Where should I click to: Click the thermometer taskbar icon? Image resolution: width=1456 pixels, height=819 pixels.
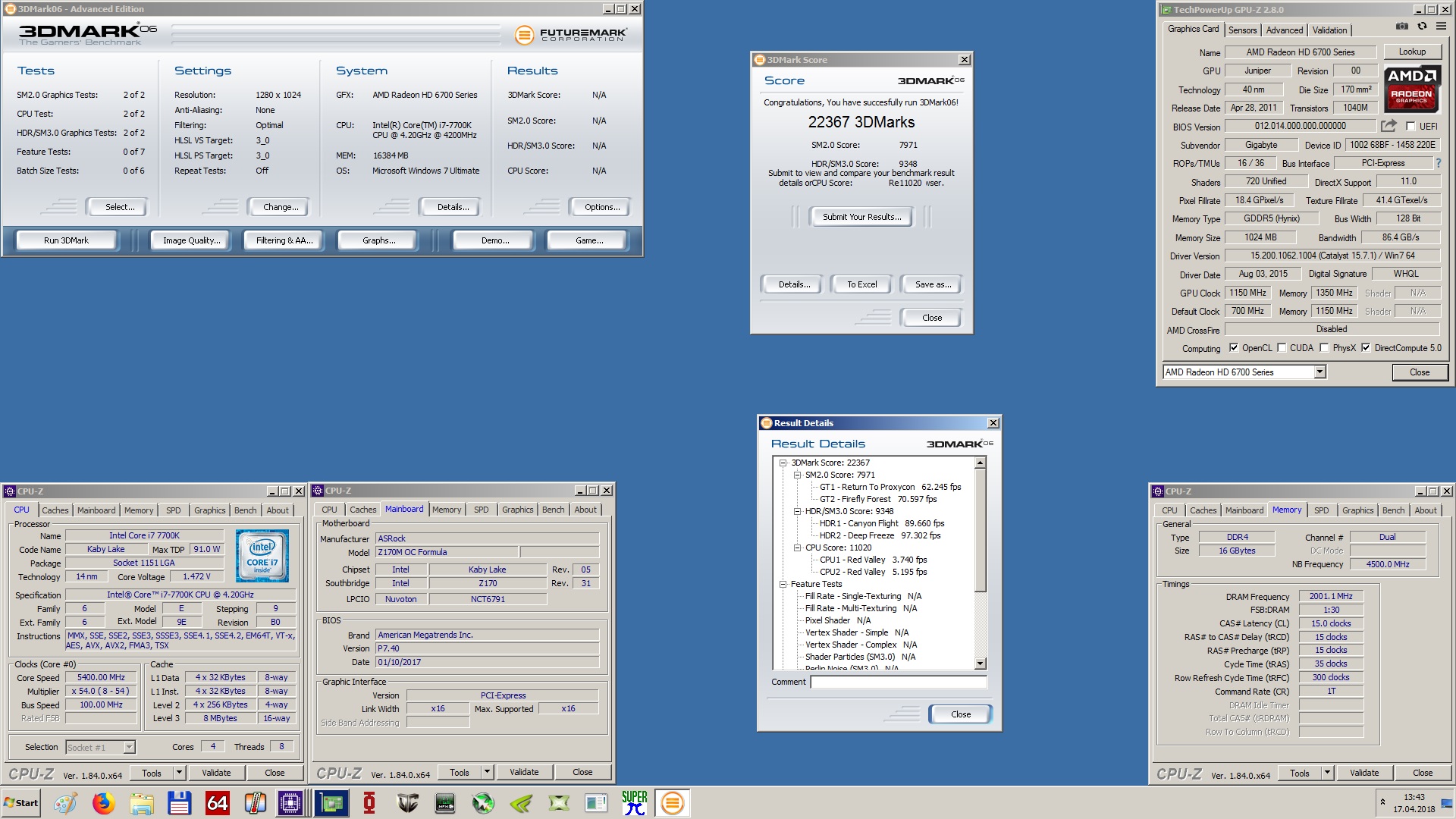click(255, 802)
